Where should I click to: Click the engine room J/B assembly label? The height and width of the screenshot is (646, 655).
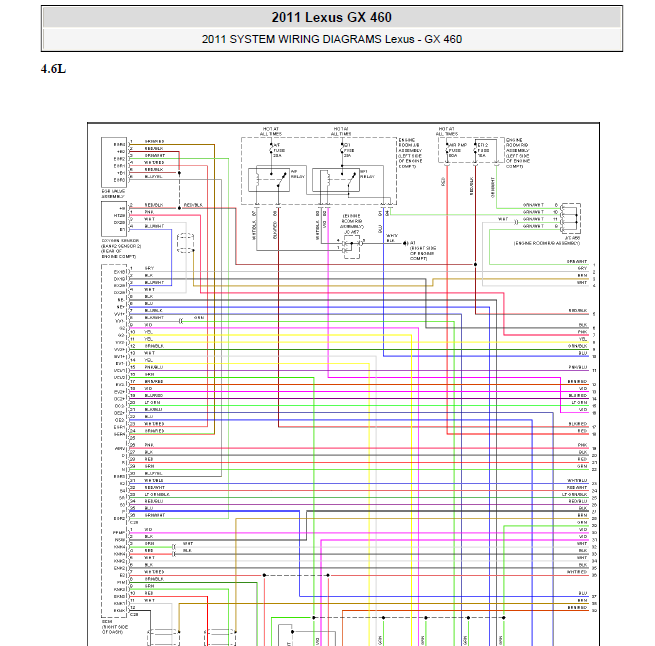(410, 153)
